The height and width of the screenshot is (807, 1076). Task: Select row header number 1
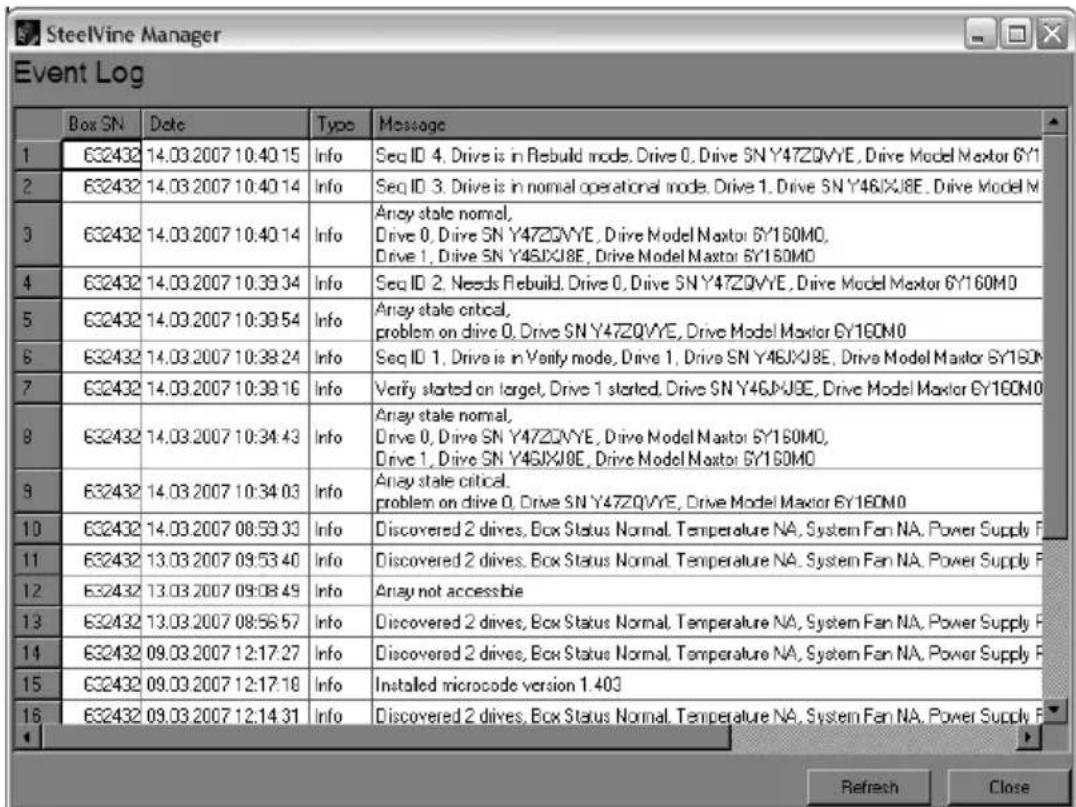click(x=38, y=156)
